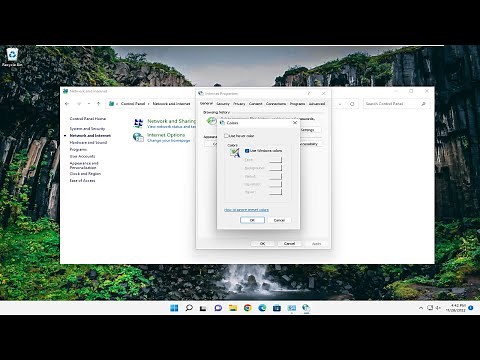This screenshot has width=480, height=360.
Task: Open Microsoft Store from taskbar
Action: pyautogui.click(x=277, y=308)
